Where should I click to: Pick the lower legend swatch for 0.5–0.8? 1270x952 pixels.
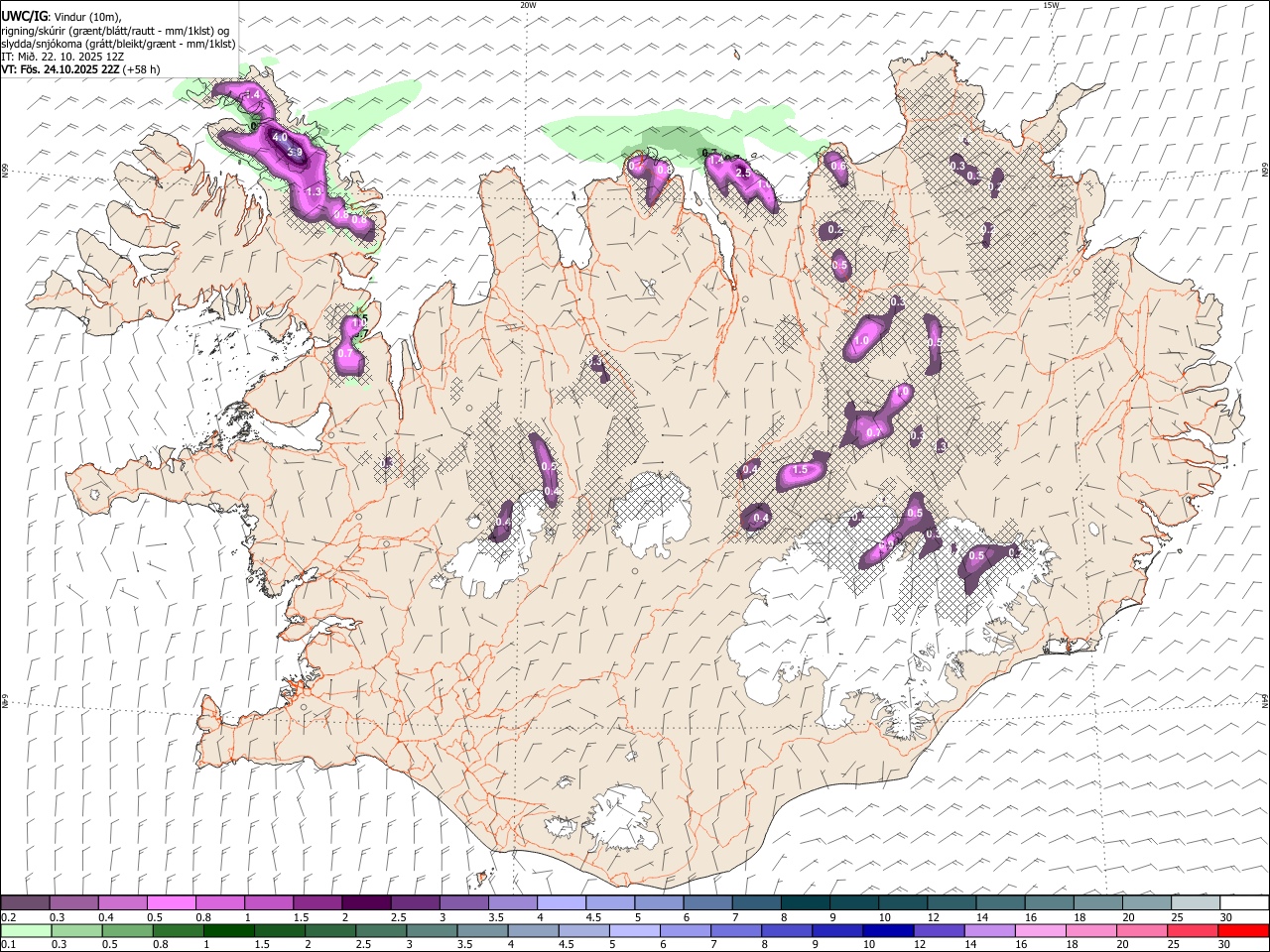click(128, 930)
